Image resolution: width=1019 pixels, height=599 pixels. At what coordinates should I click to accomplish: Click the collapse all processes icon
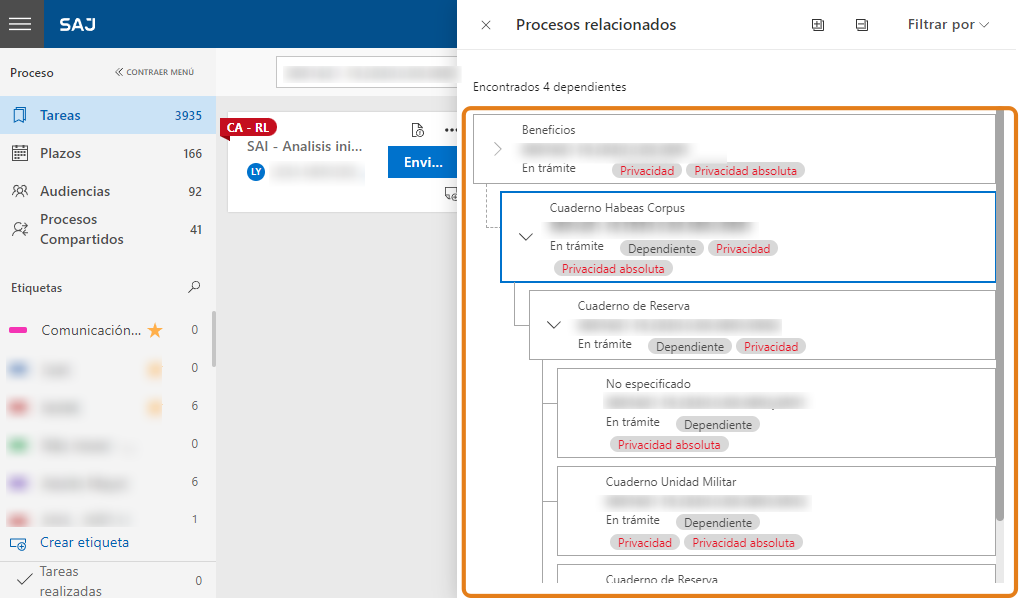point(862,25)
